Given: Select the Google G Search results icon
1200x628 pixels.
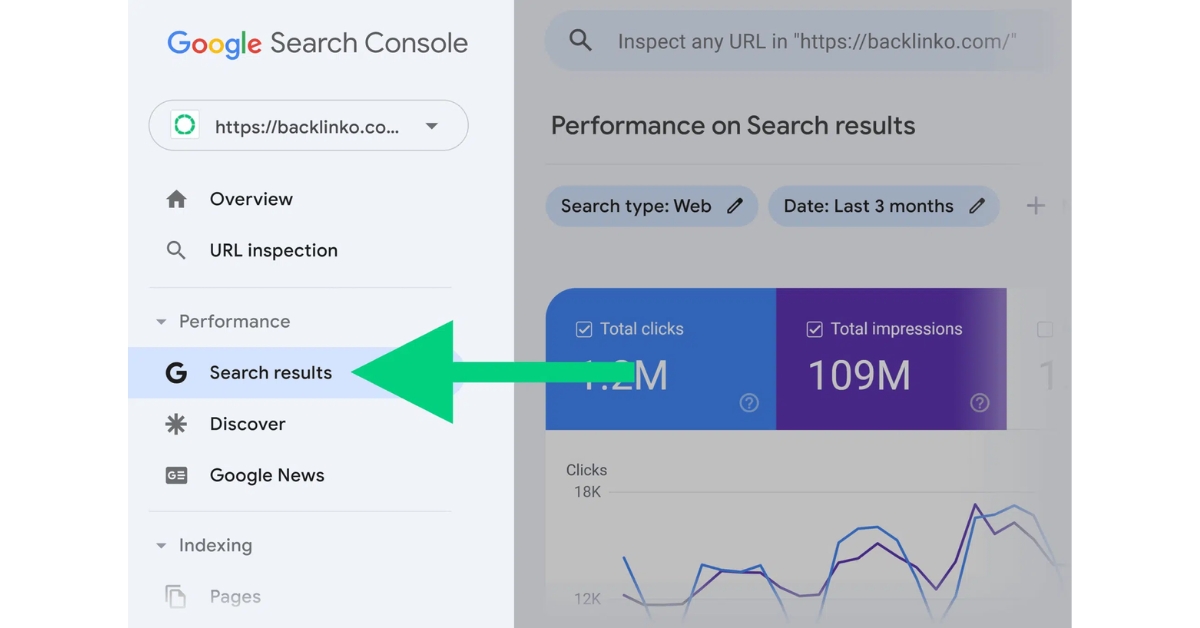Looking at the screenshot, I should (x=176, y=373).
